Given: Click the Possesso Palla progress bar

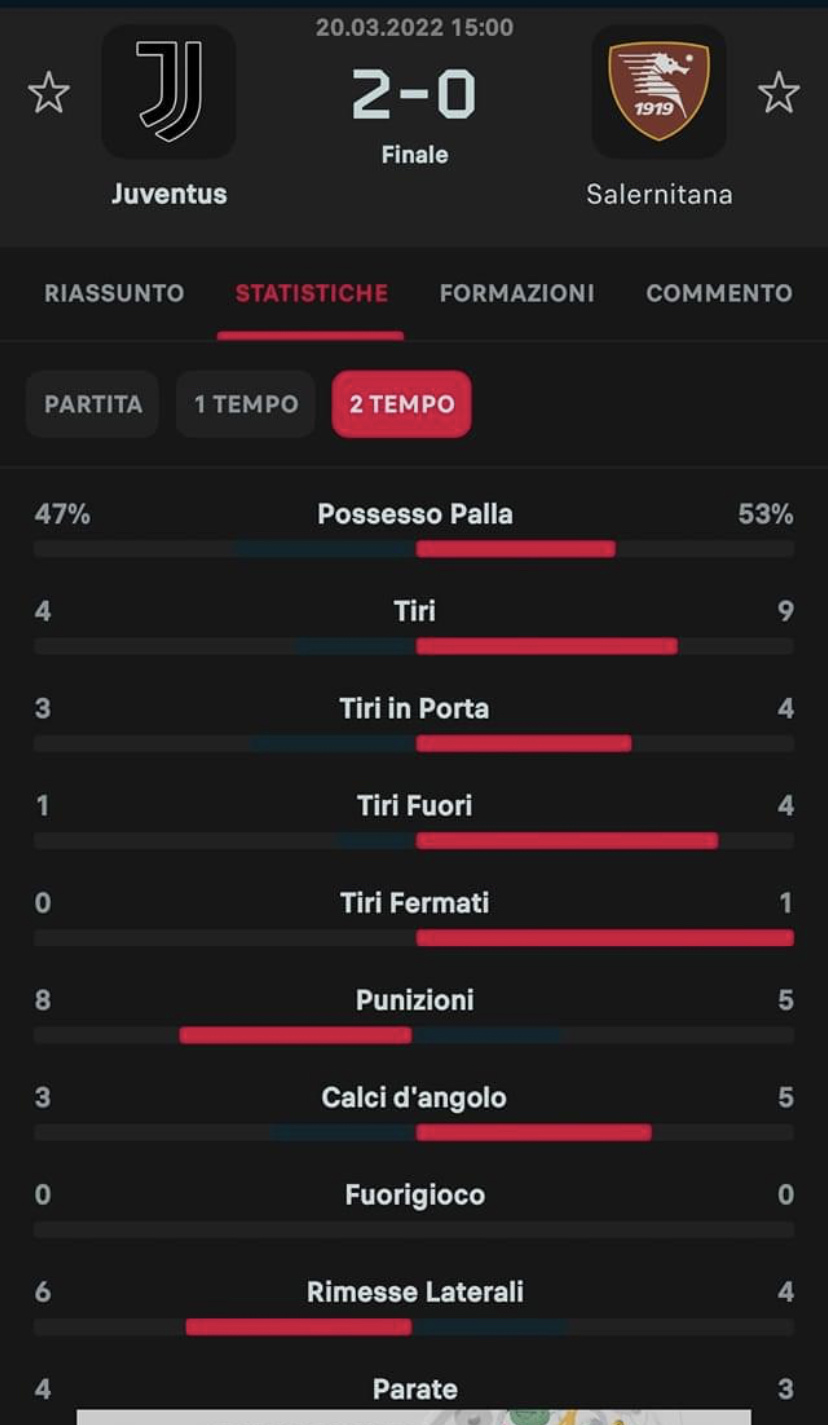Looking at the screenshot, I should coord(414,549).
